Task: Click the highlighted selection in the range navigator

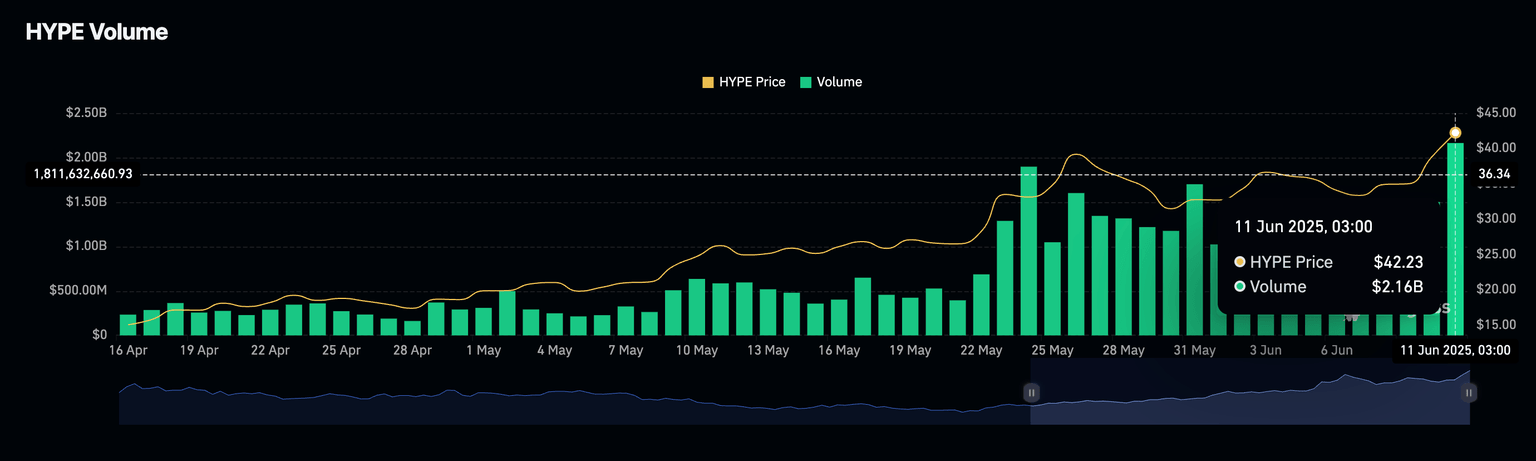Action: click(1250, 400)
